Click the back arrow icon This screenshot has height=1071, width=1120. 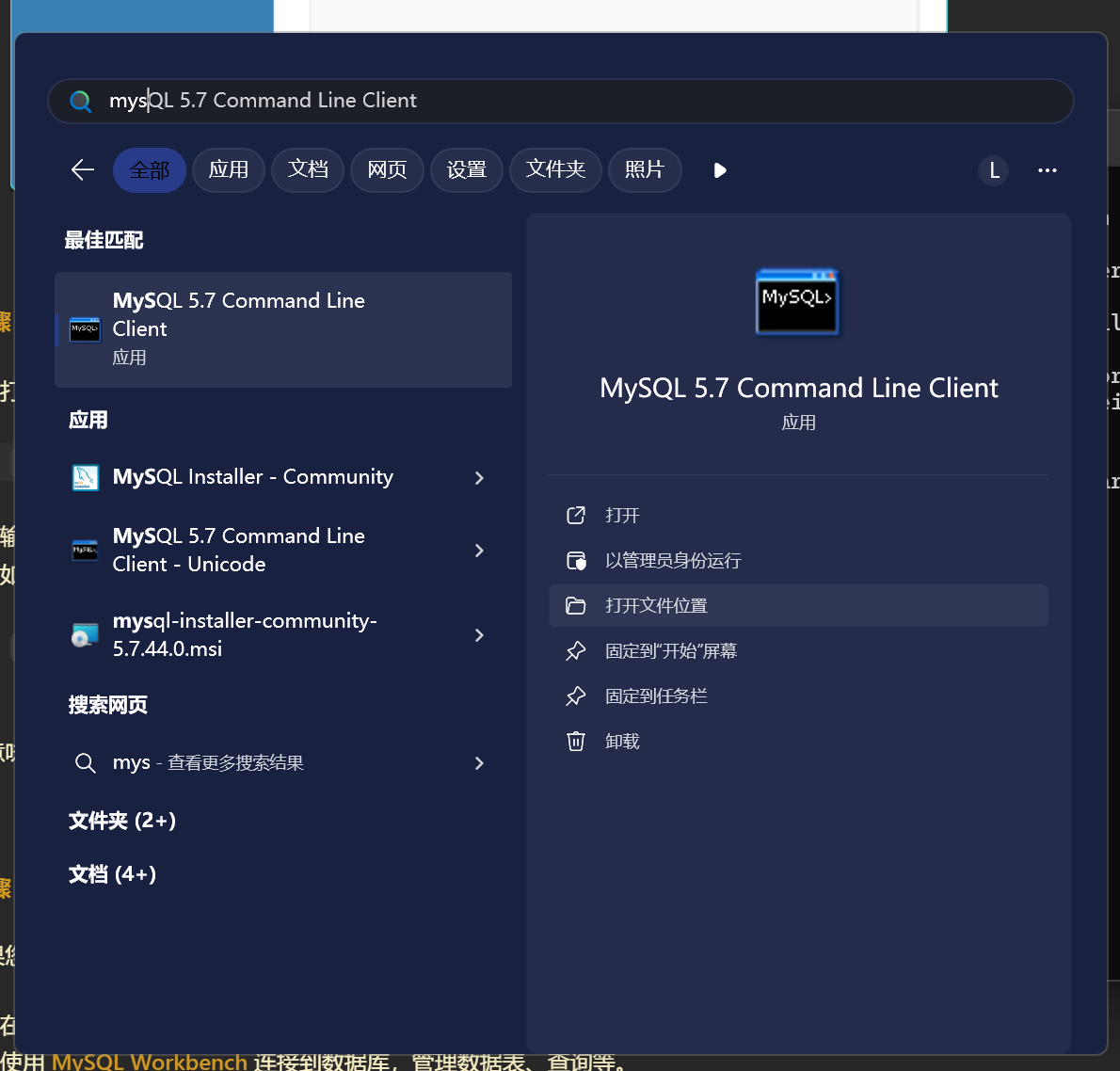[x=83, y=170]
